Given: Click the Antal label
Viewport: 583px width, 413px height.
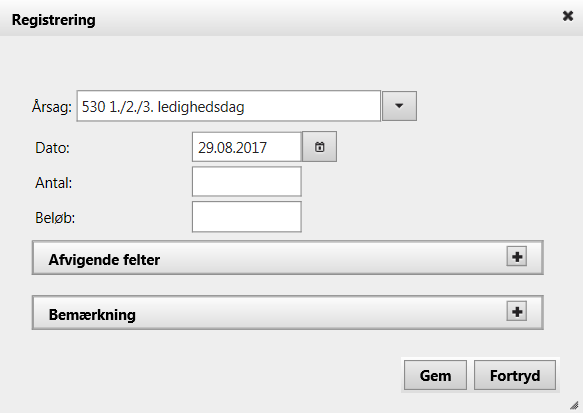Looking at the screenshot, I should 54,183.
